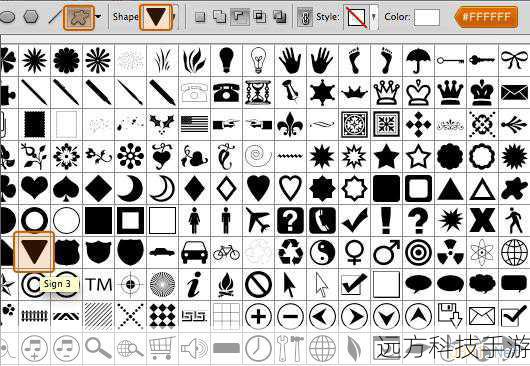The height and width of the screenshot is (366, 530).
Task: Click the white Color swatch
Action: [427, 17]
